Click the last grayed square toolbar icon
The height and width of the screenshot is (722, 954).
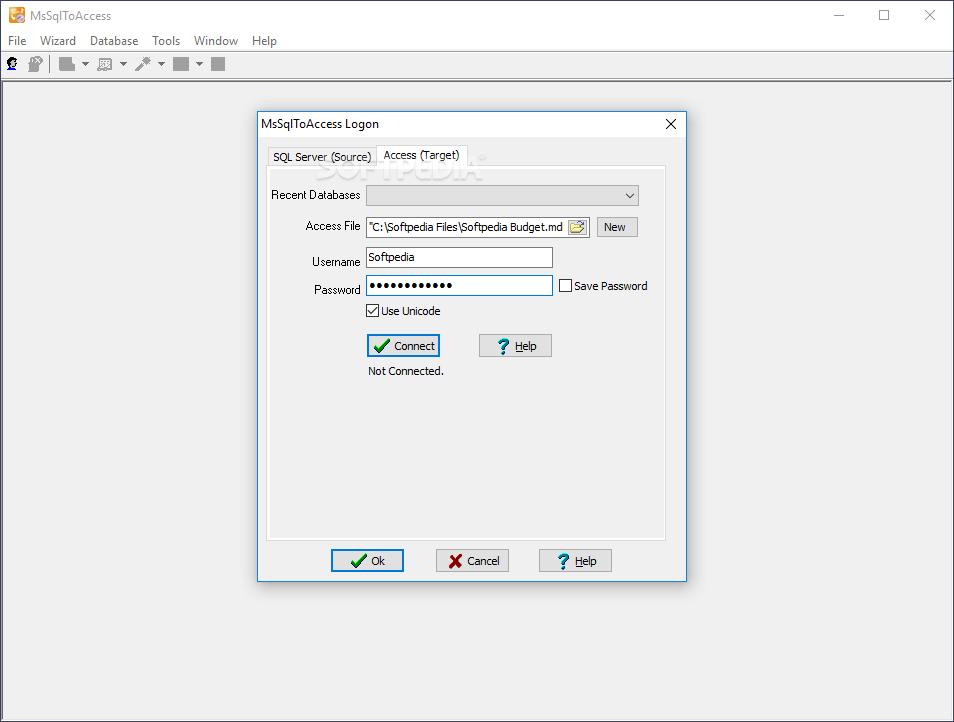click(218, 64)
